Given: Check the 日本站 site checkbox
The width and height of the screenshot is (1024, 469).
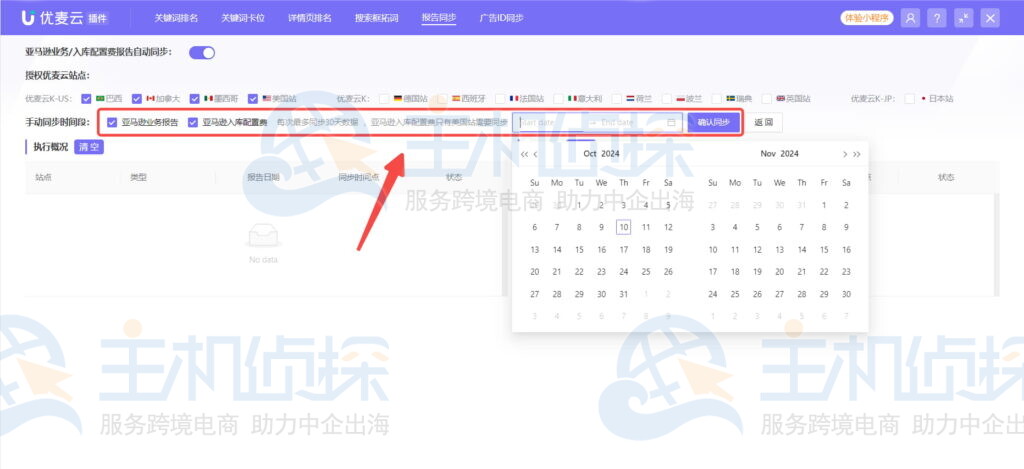Looking at the screenshot, I should 910,99.
